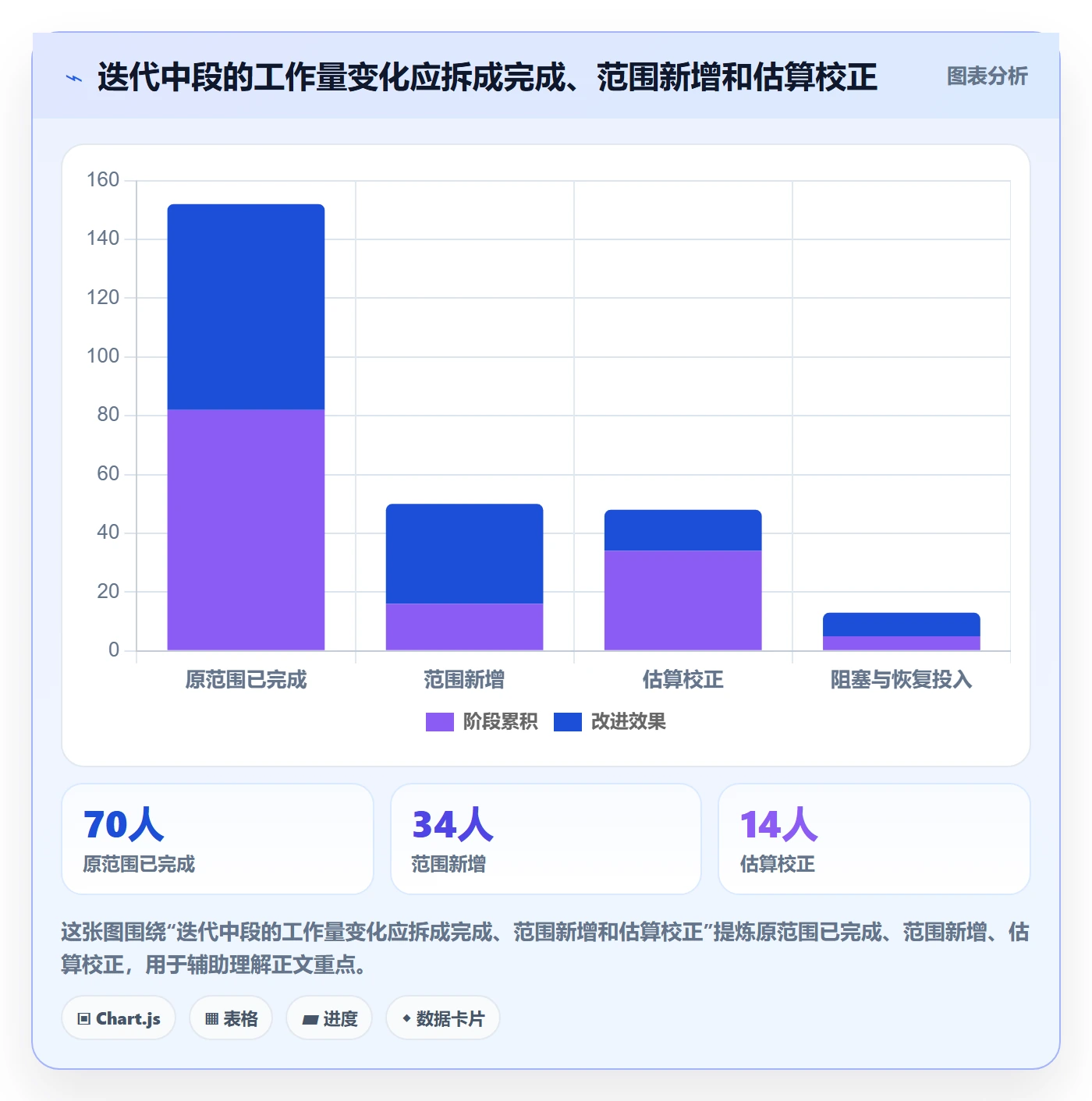Click the 估算校正 x-axis label
The height and width of the screenshot is (1101, 1092).
coord(682,680)
